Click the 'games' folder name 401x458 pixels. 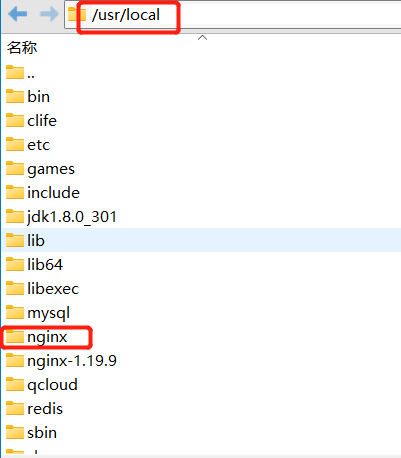51,170
